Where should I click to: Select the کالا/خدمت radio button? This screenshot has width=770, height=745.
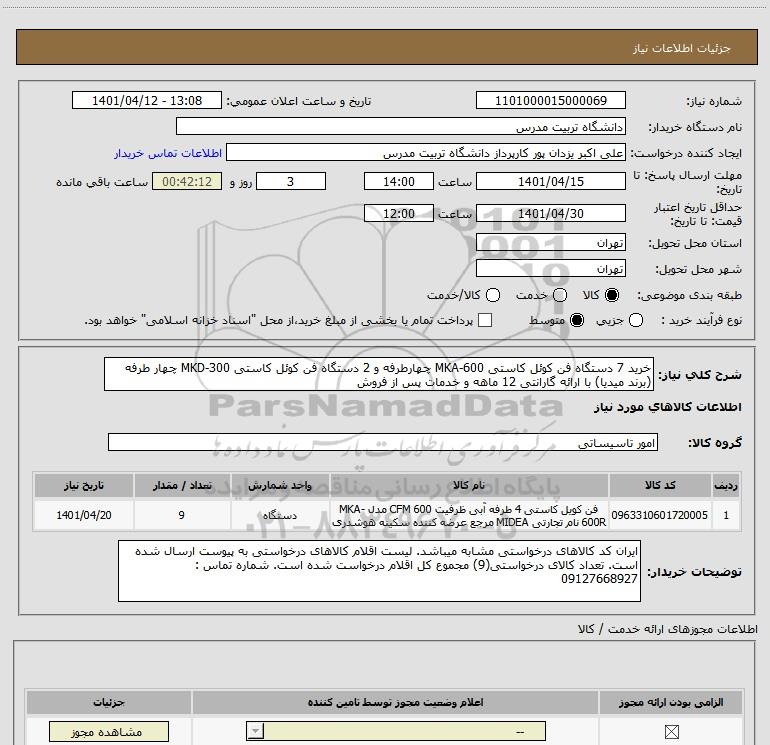[493, 295]
